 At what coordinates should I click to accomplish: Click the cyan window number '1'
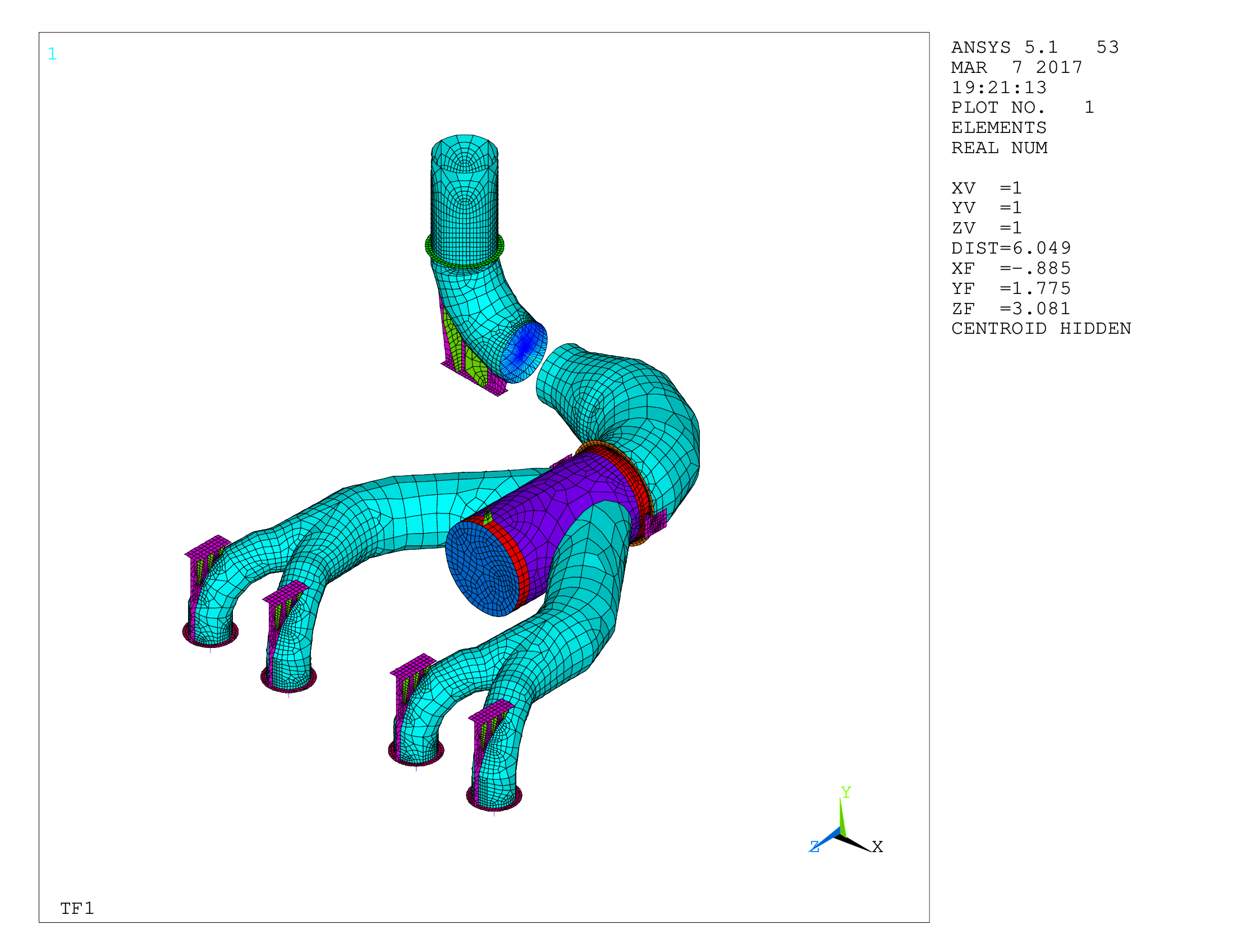53,54
